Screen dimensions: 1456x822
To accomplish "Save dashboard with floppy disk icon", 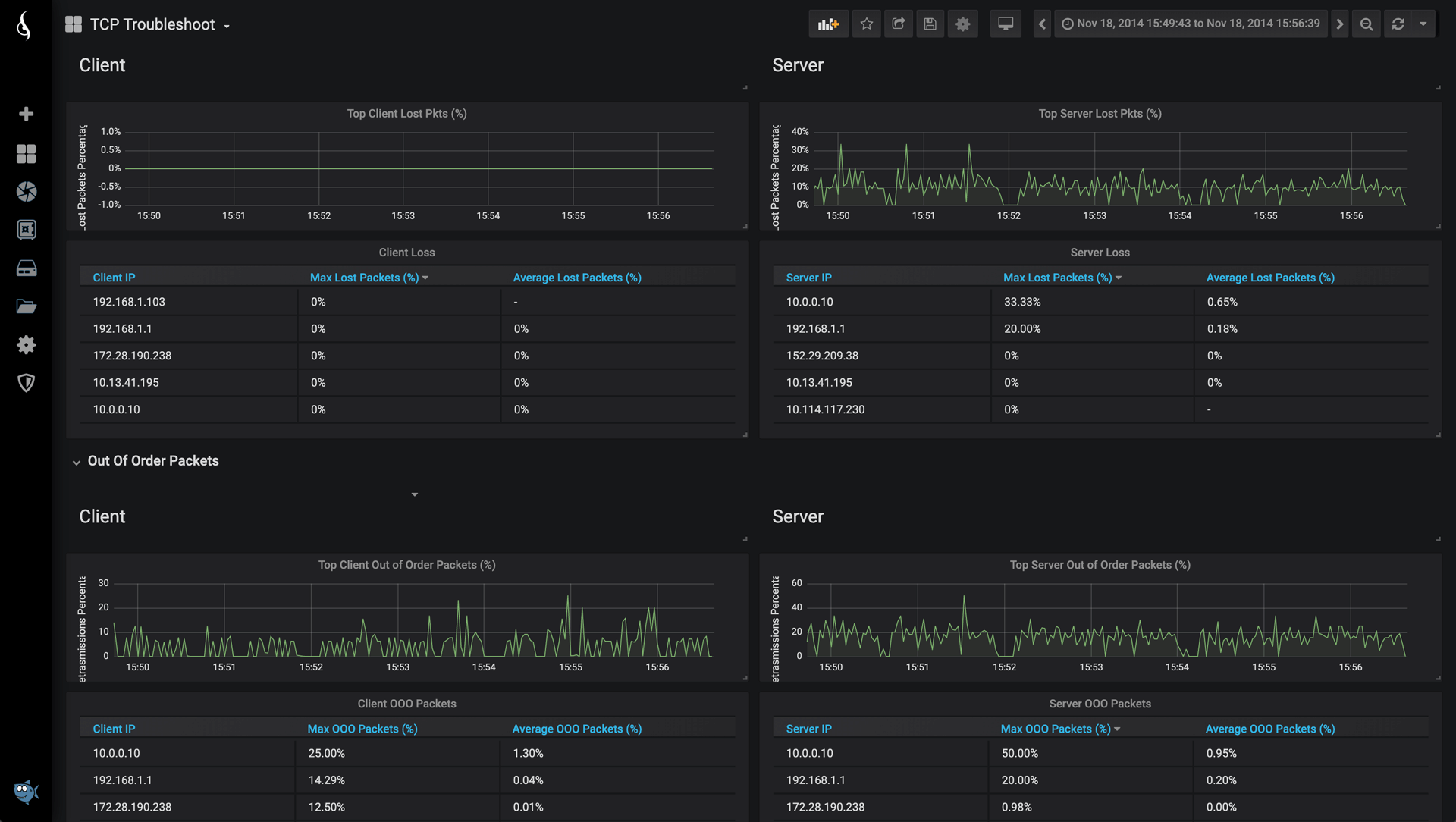I will (x=930, y=24).
